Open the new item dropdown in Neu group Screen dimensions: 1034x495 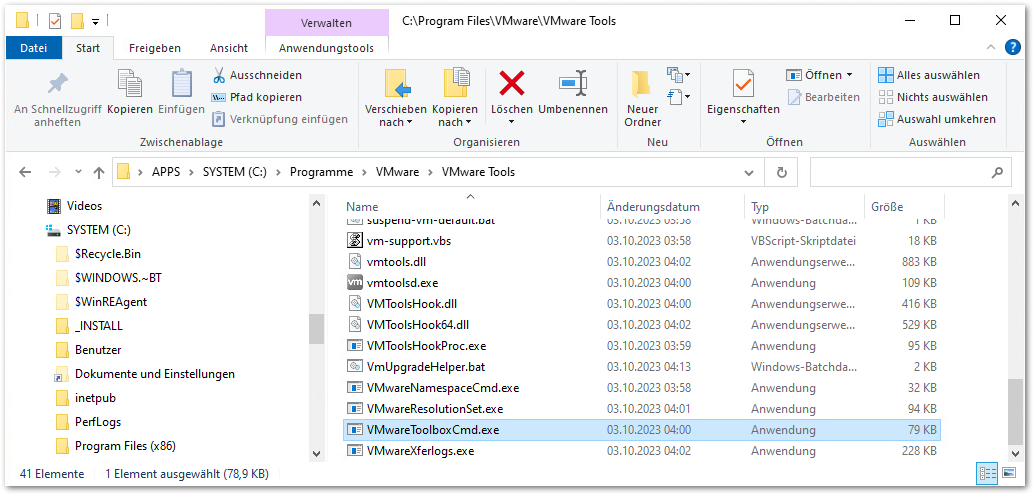coord(679,74)
